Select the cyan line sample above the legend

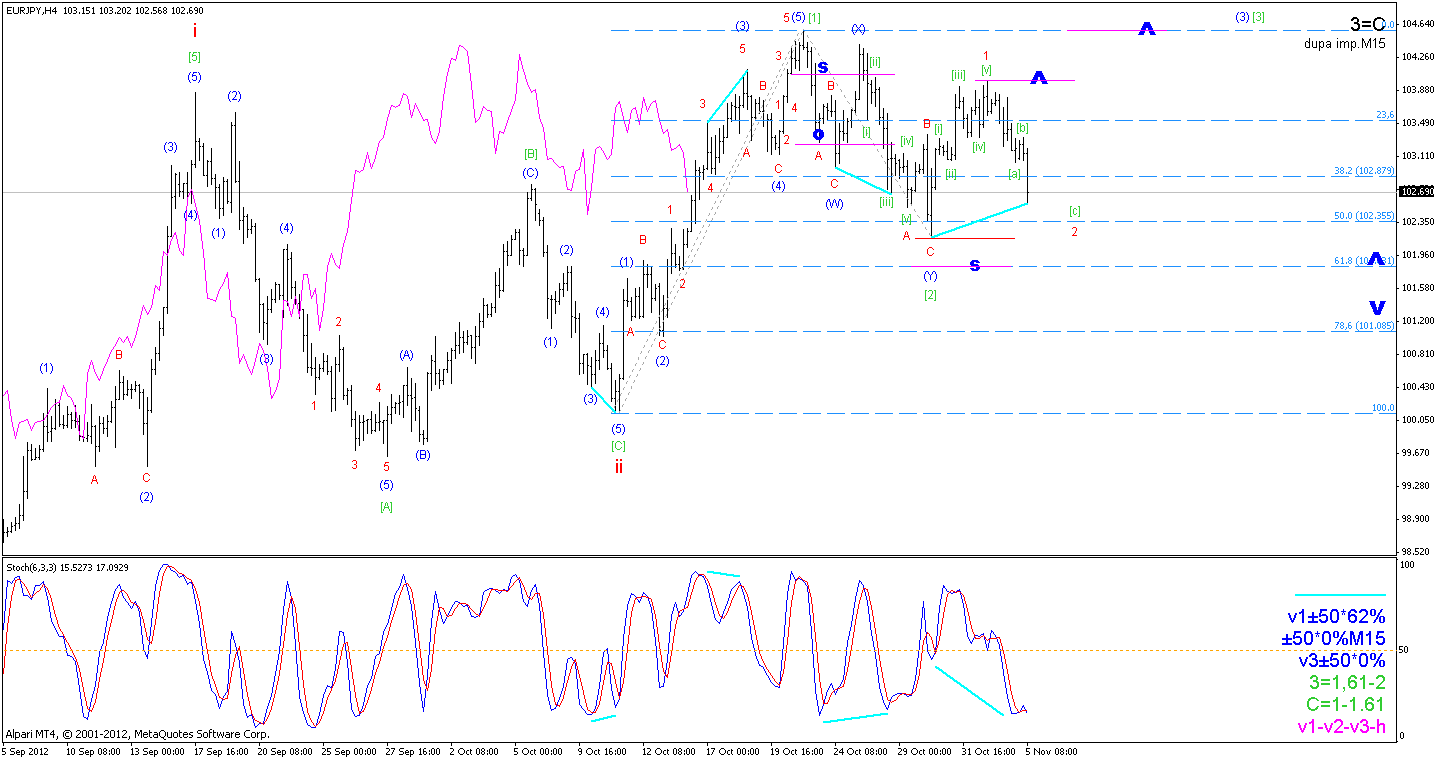point(1340,595)
